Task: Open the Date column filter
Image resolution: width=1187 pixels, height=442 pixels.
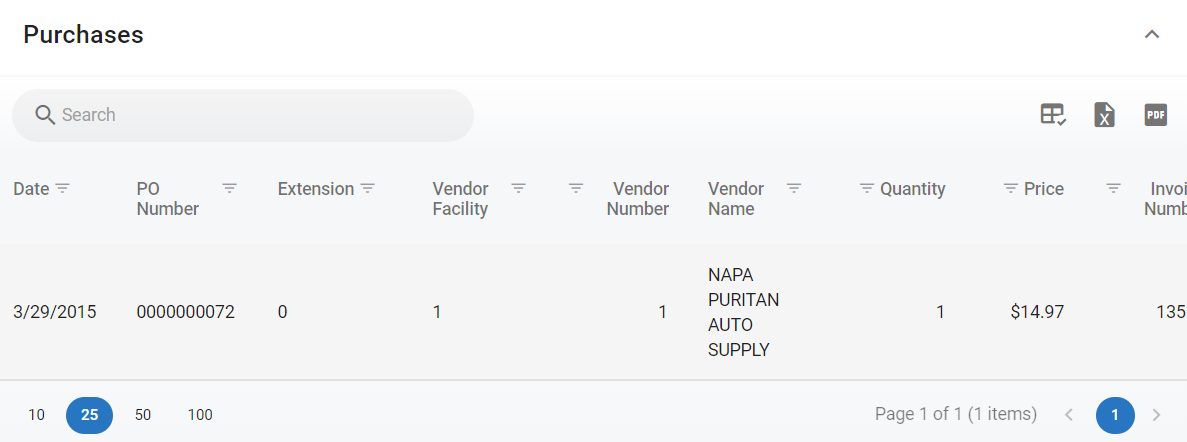Action: (x=62, y=189)
